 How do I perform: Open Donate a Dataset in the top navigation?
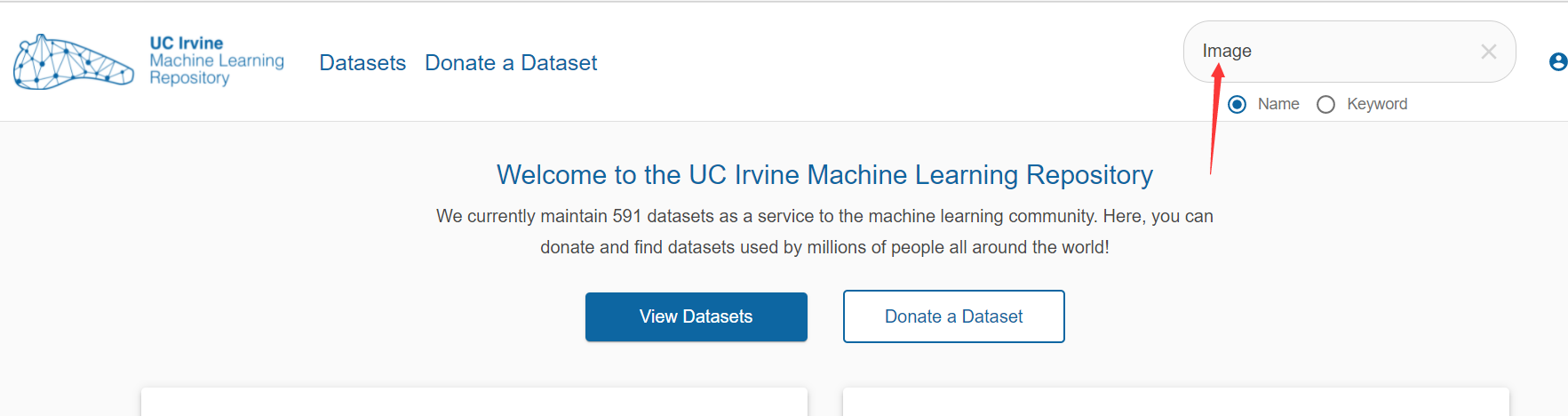coord(511,63)
